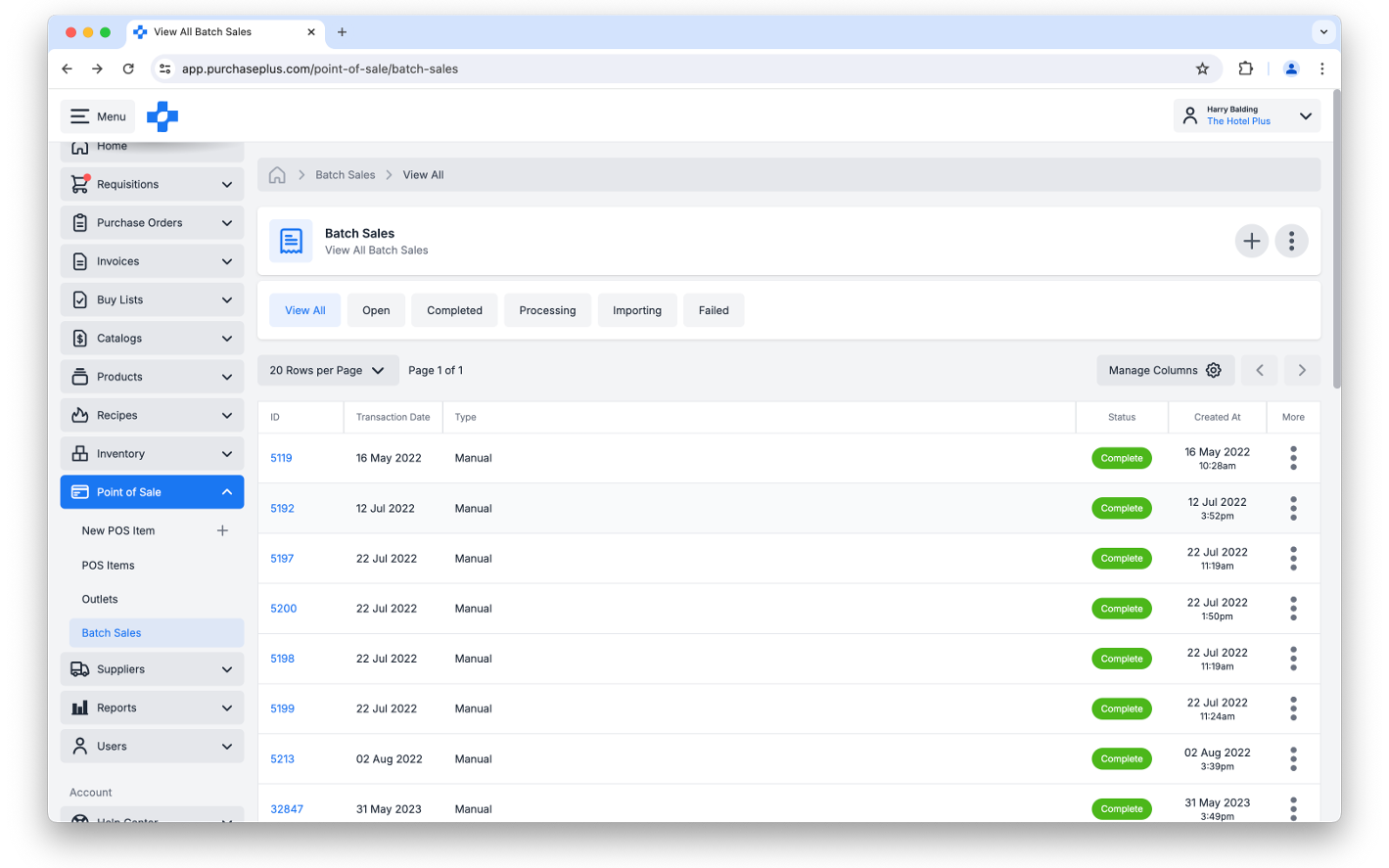Viewport: 1389px width, 868px height.
Task: Switch to the Completed filter tab
Action: (454, 310)
